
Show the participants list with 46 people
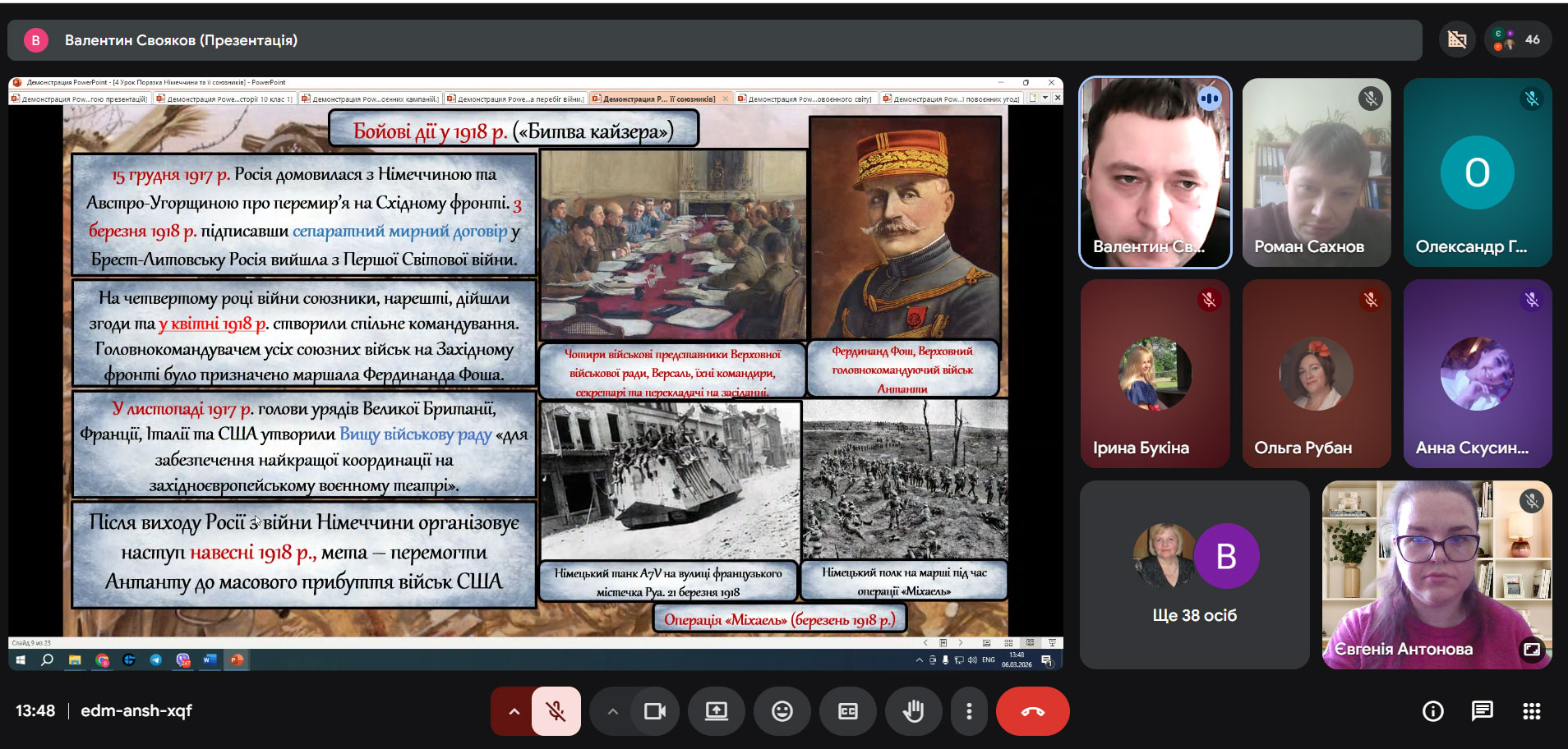coord(1518,39)
